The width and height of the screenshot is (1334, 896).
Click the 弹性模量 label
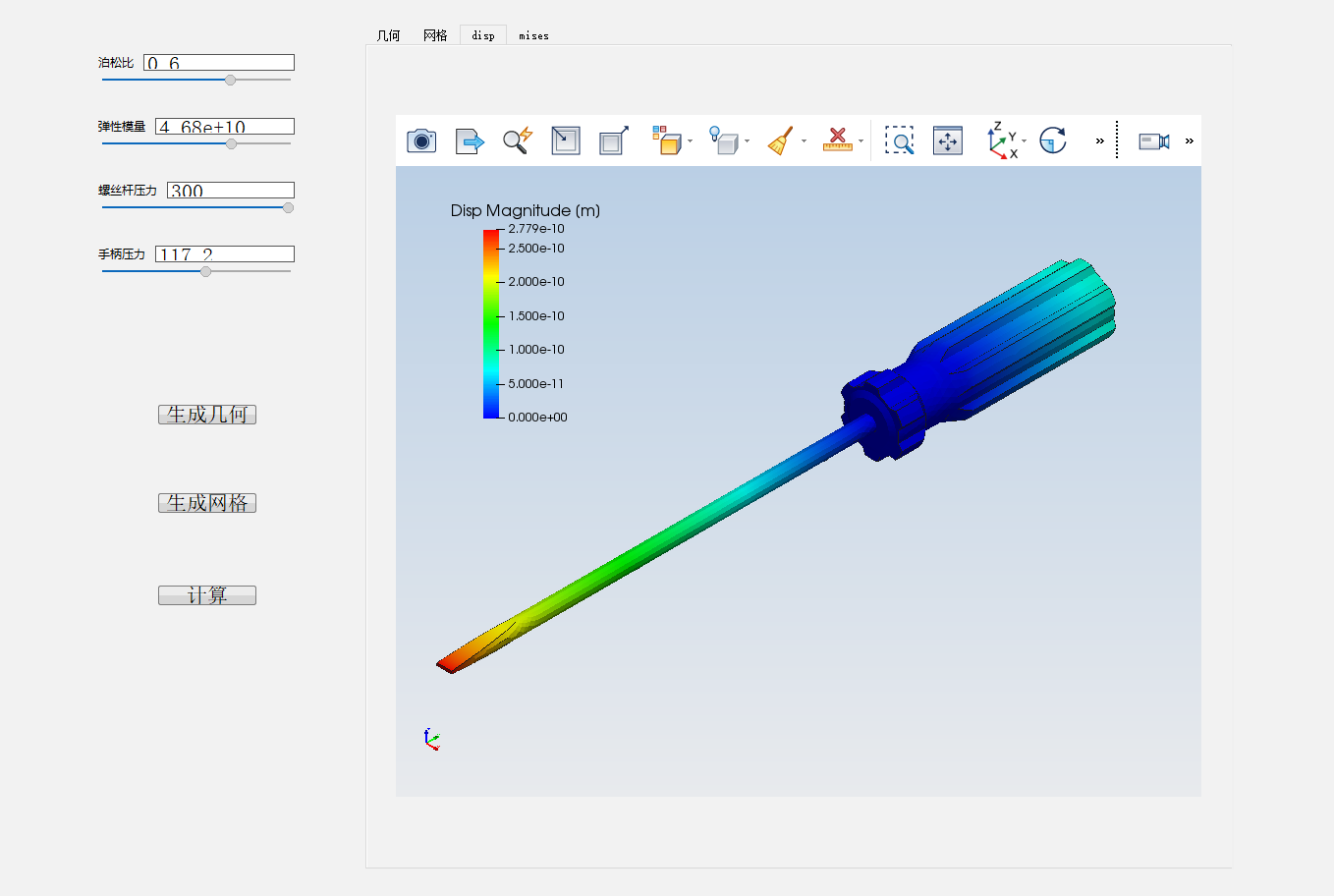click(122, 127)
